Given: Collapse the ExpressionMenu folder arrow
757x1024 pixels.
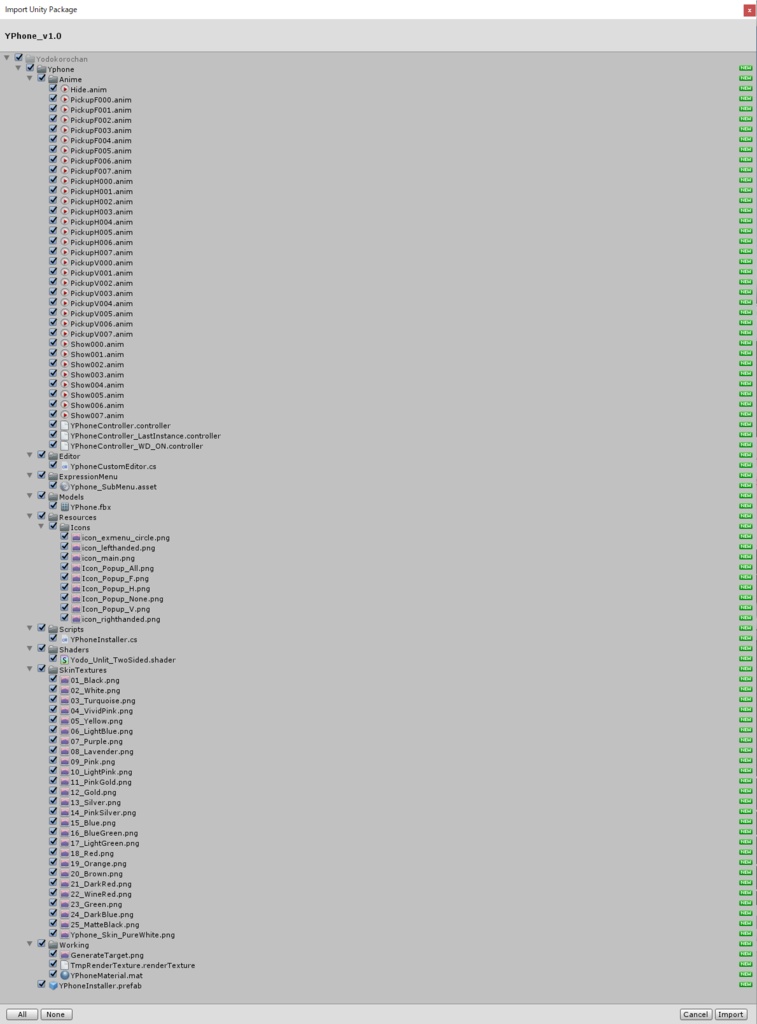Looking at the screenshot, I should click(30, 476).
